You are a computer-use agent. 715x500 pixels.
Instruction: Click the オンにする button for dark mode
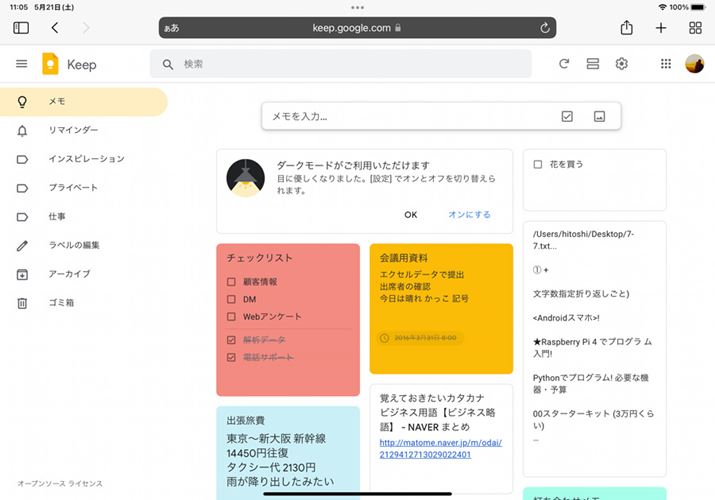469,215
